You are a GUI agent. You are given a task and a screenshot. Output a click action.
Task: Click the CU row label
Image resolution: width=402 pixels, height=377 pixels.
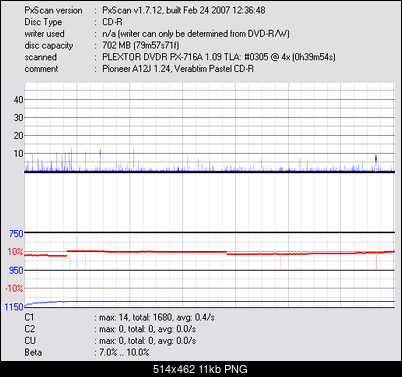pyautogui.click(x=30, y=341)
